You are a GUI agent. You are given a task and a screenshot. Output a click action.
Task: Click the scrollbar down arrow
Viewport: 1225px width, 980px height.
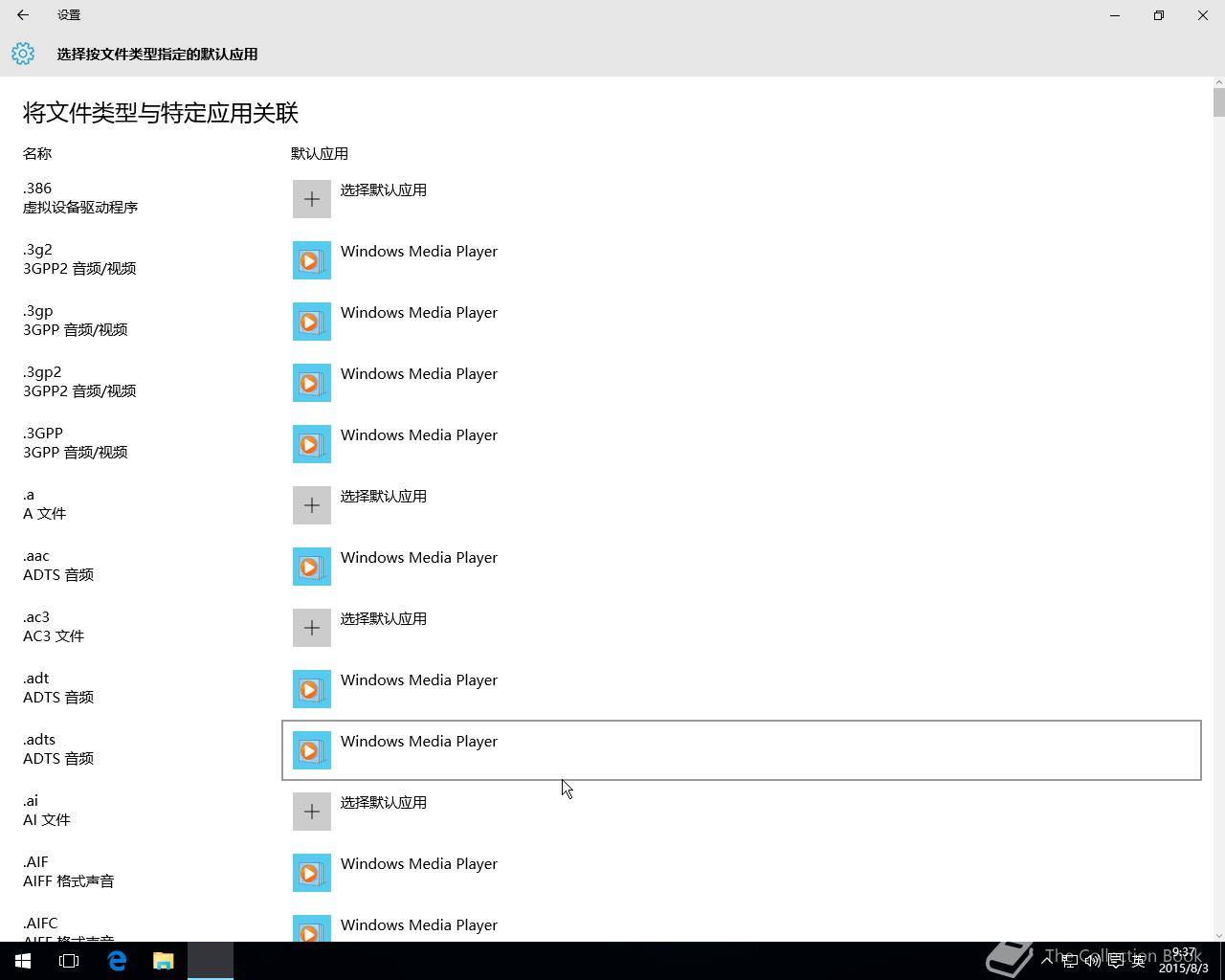(1218, 935)
